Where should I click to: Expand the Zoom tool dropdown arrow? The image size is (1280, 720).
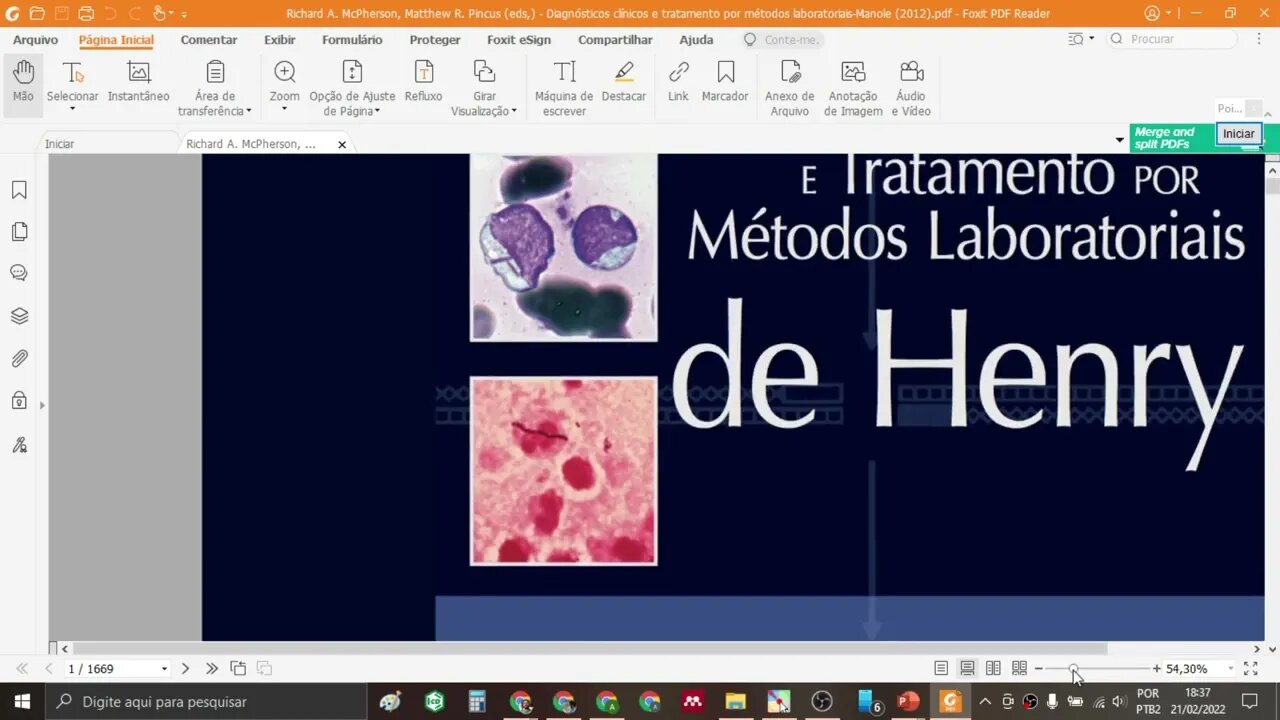pyautogui.click(x=284, y=109)
